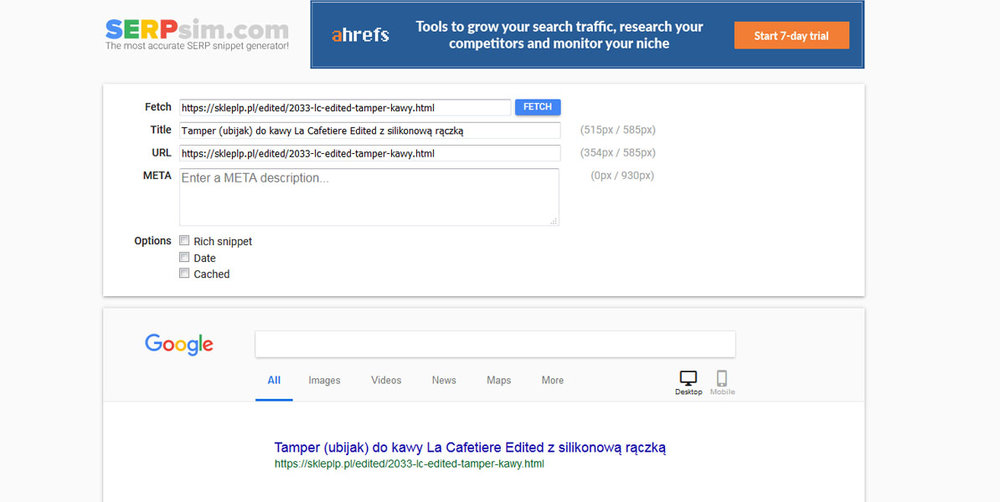Open the More tab menu
Viewport: 1000px width, 502px height.
click(552, 380)
